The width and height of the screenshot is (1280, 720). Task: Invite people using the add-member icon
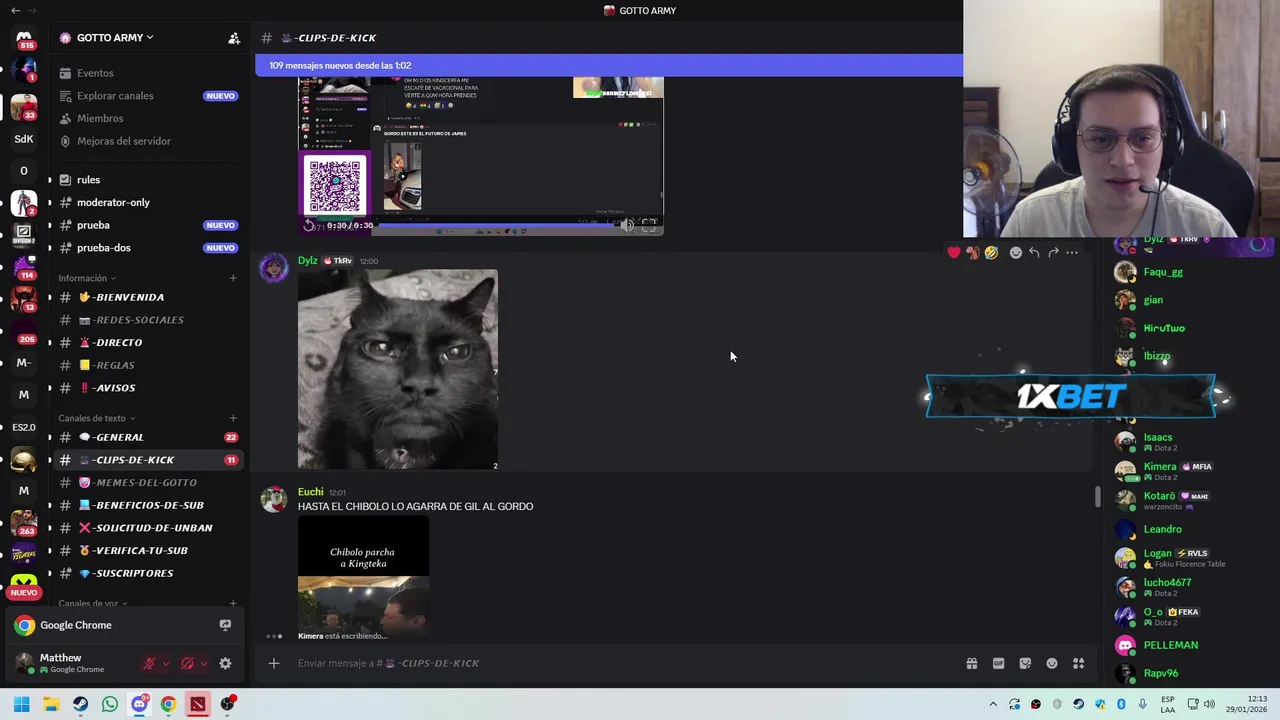pos(234,38)
